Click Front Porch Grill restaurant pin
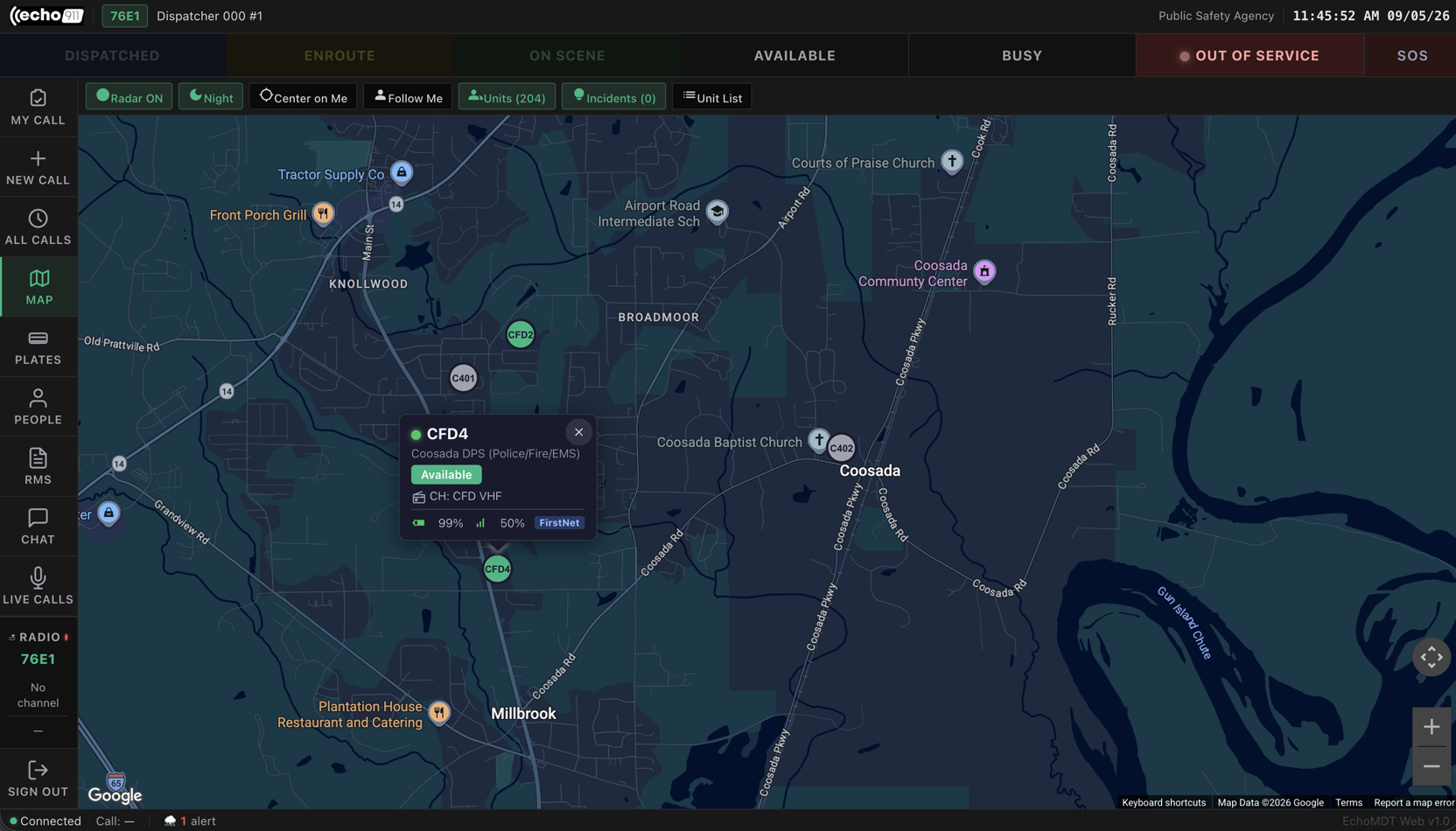 (323, 213)
